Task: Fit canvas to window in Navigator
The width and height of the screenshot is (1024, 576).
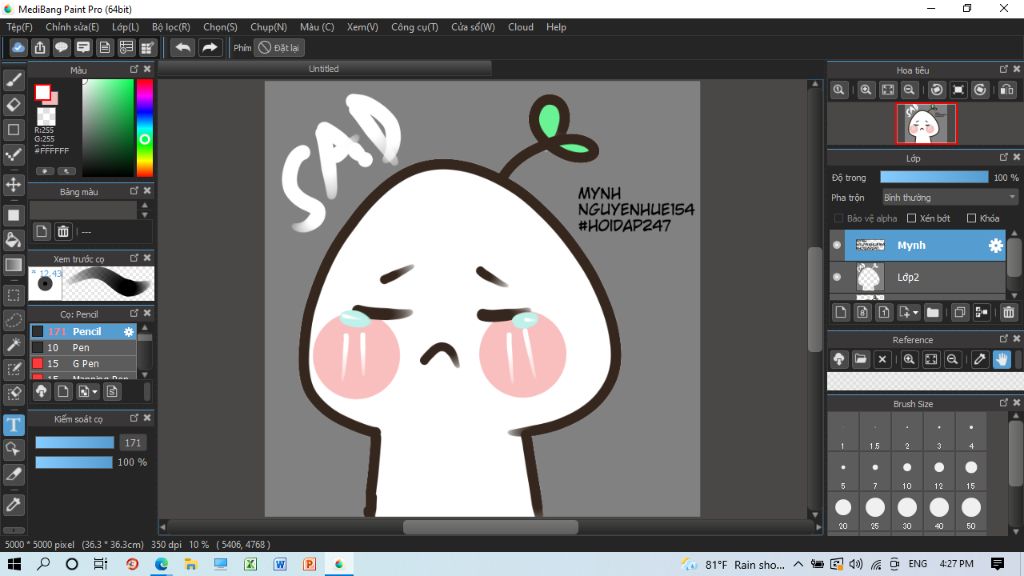Action: pyautogui.click(x=888, y=90)
